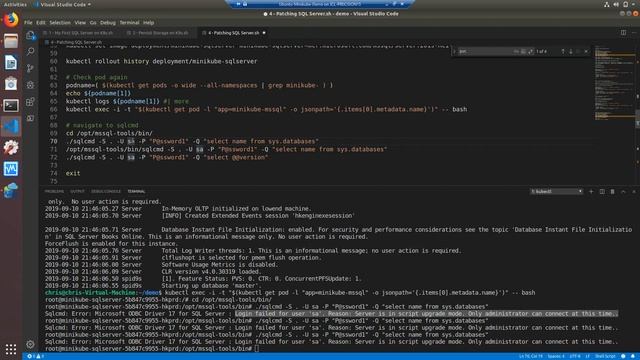Open Source Control view in activity bar
This screenshot has height=360, width=640.
(31, 68)
